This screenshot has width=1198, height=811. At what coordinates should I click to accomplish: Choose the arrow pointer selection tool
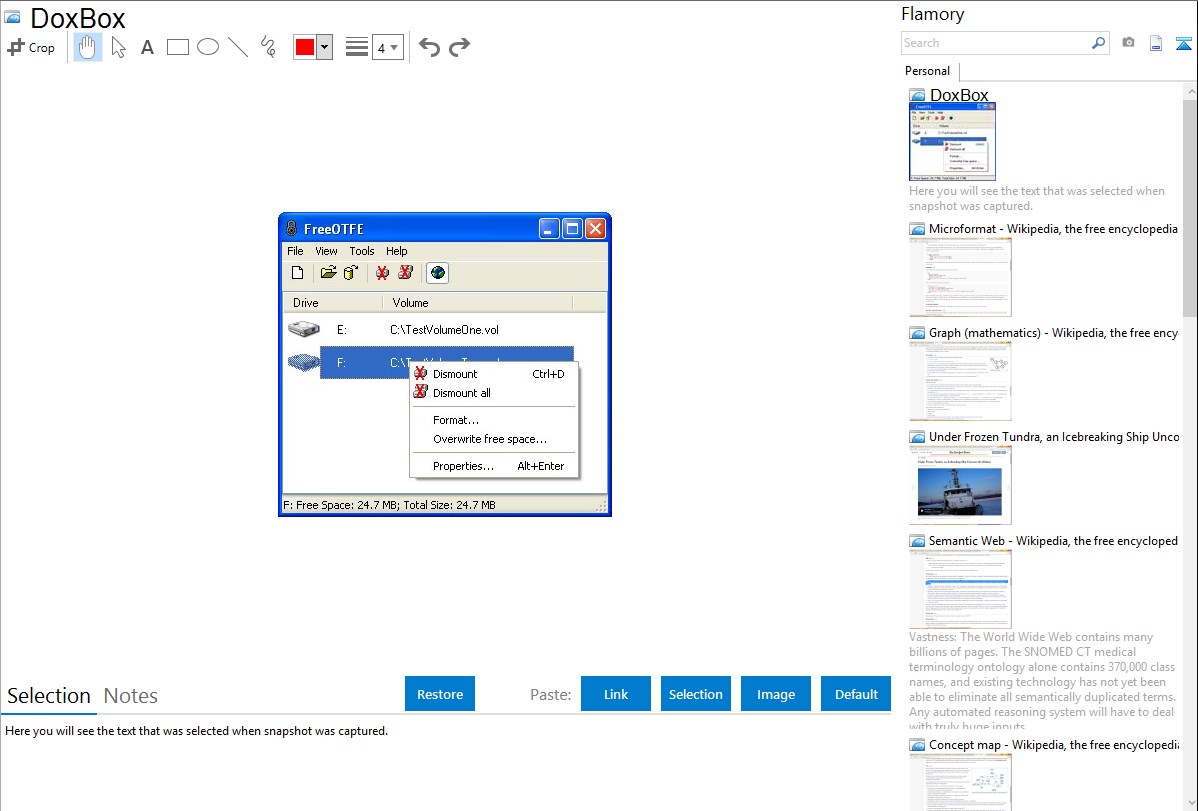(x=118, y=47)
